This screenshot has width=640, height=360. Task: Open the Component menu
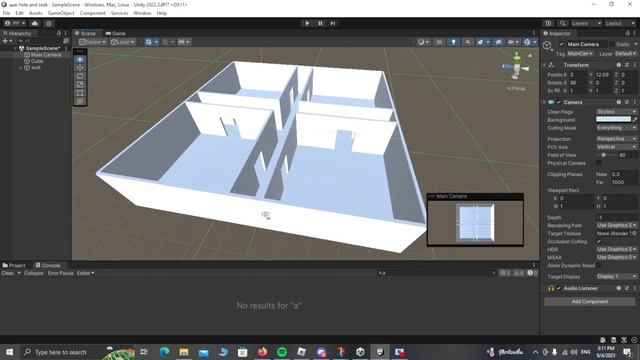[93, 13]
